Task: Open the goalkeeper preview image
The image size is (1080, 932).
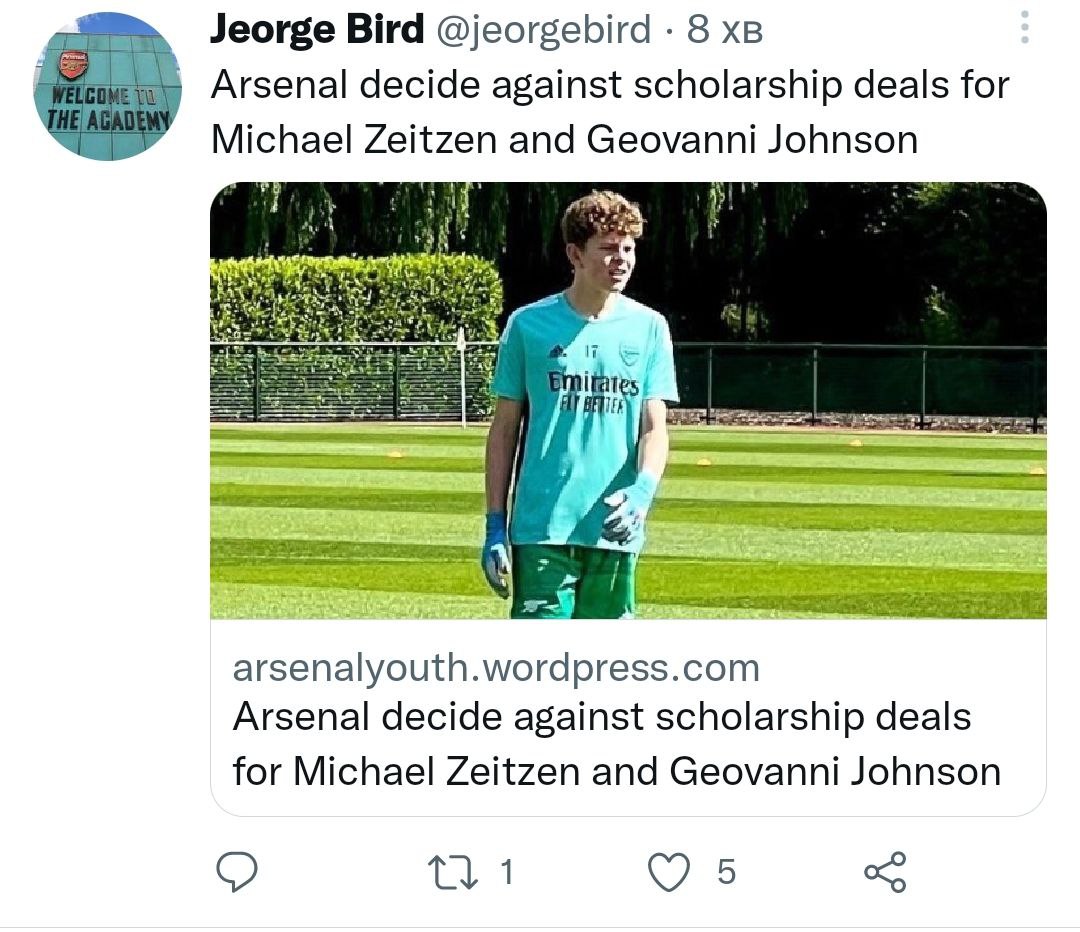Action: click(628, 400)
